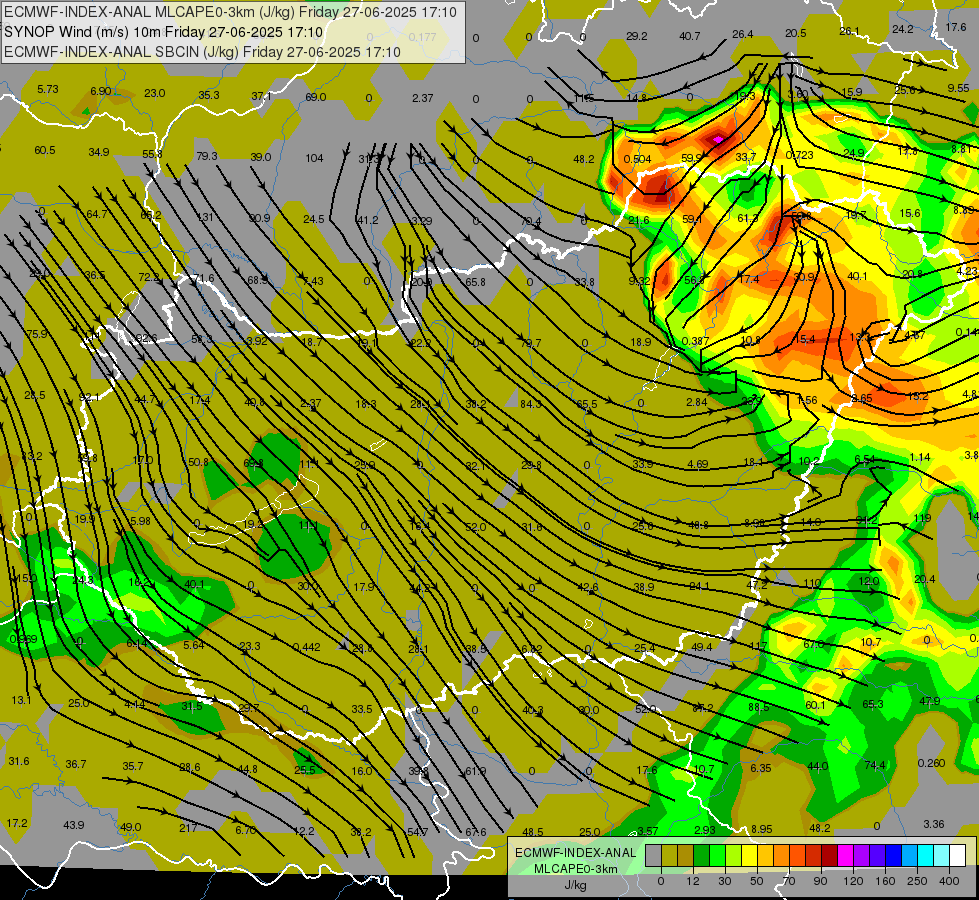Click the map value 47.9
Screen dimensions: 979x900
930,701
